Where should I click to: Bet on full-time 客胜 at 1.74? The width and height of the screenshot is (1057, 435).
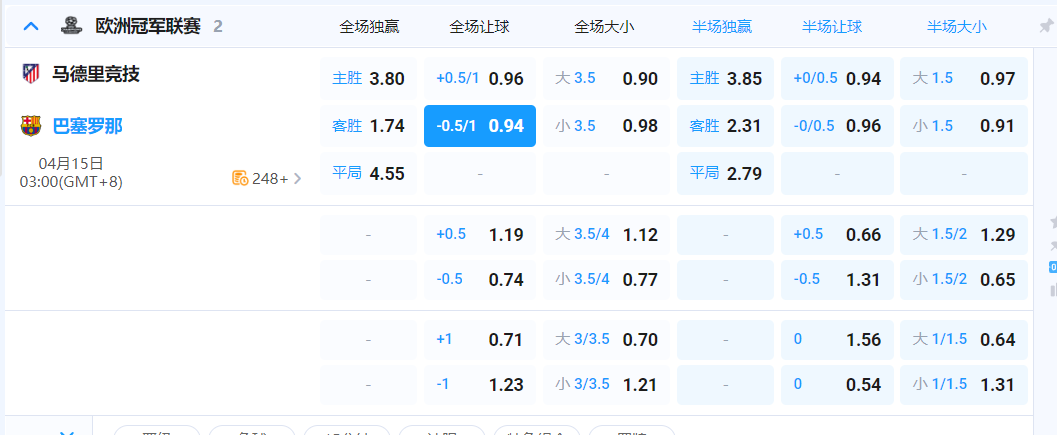[369, 125]
